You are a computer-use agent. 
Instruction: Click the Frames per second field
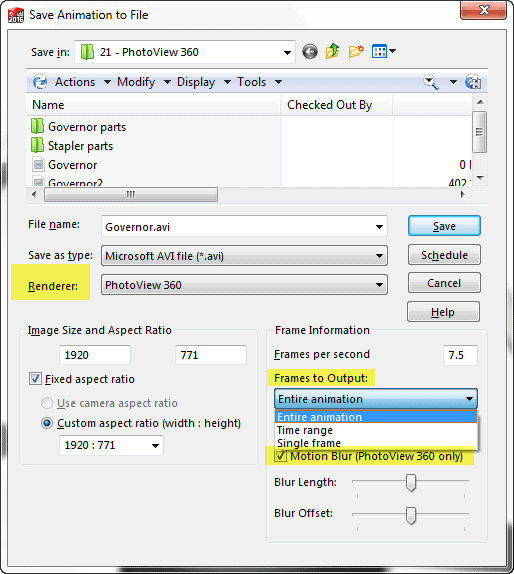pyautogui.click(x=460, y=355)
